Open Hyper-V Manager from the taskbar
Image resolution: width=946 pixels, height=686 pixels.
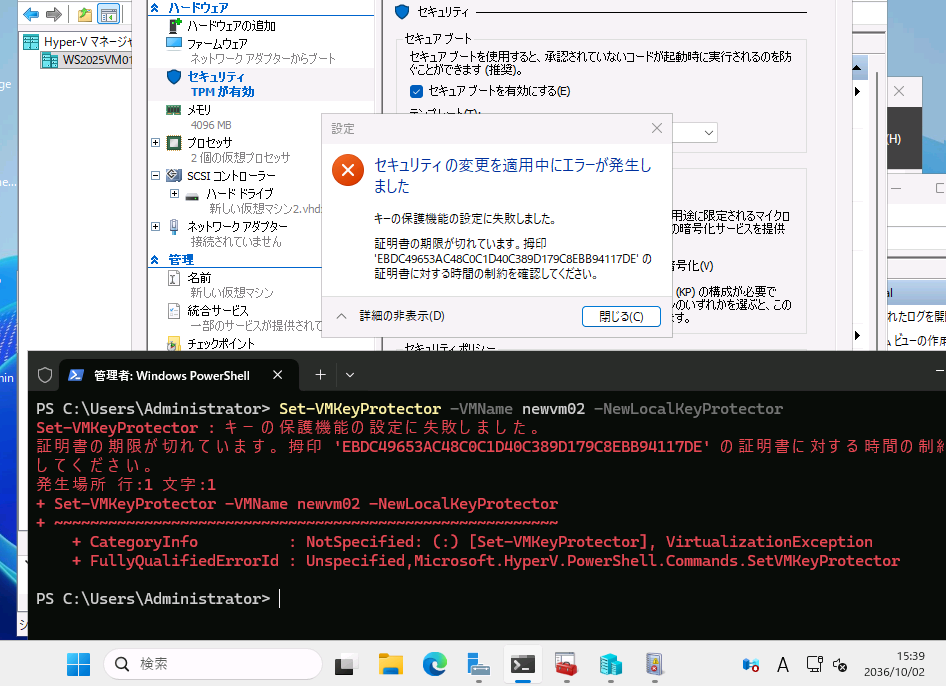pos(610,664)
